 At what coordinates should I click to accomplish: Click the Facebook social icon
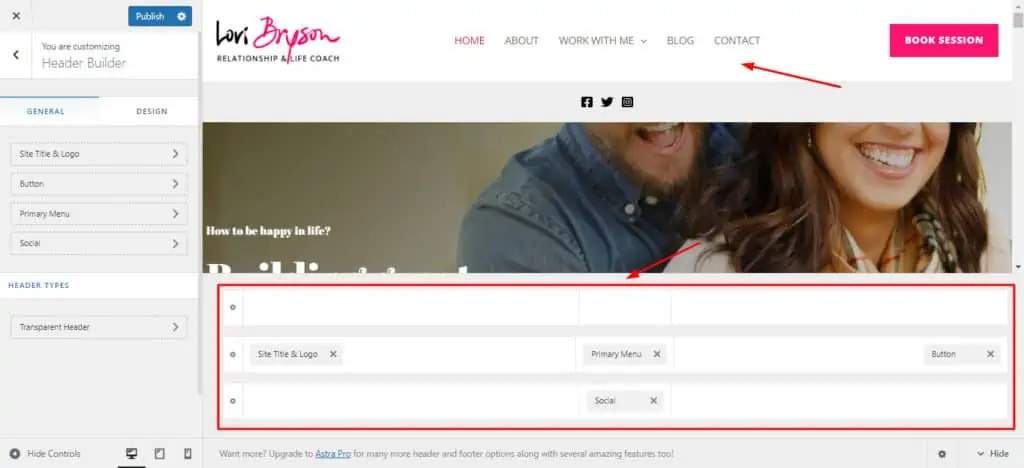pos(587,102)
